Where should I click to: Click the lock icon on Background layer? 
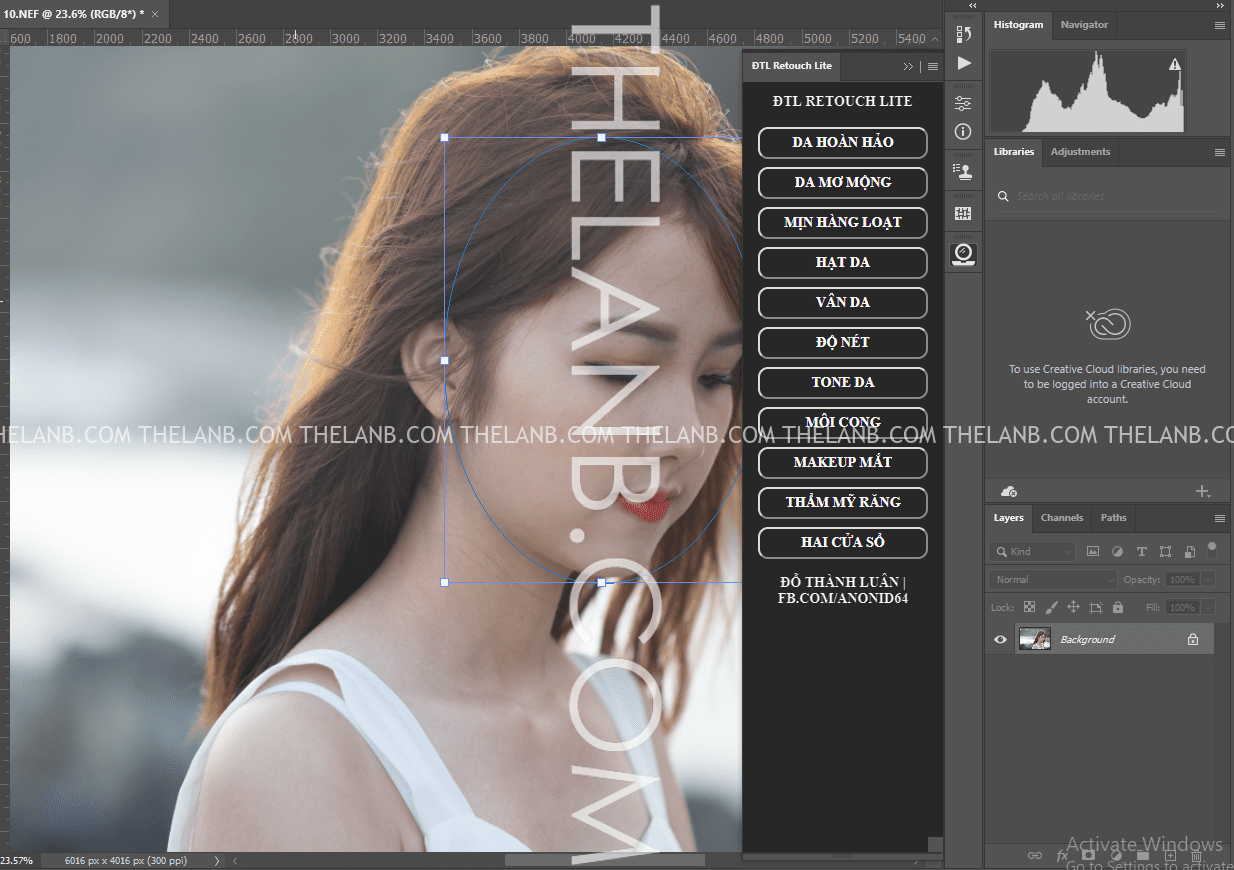1192,639
